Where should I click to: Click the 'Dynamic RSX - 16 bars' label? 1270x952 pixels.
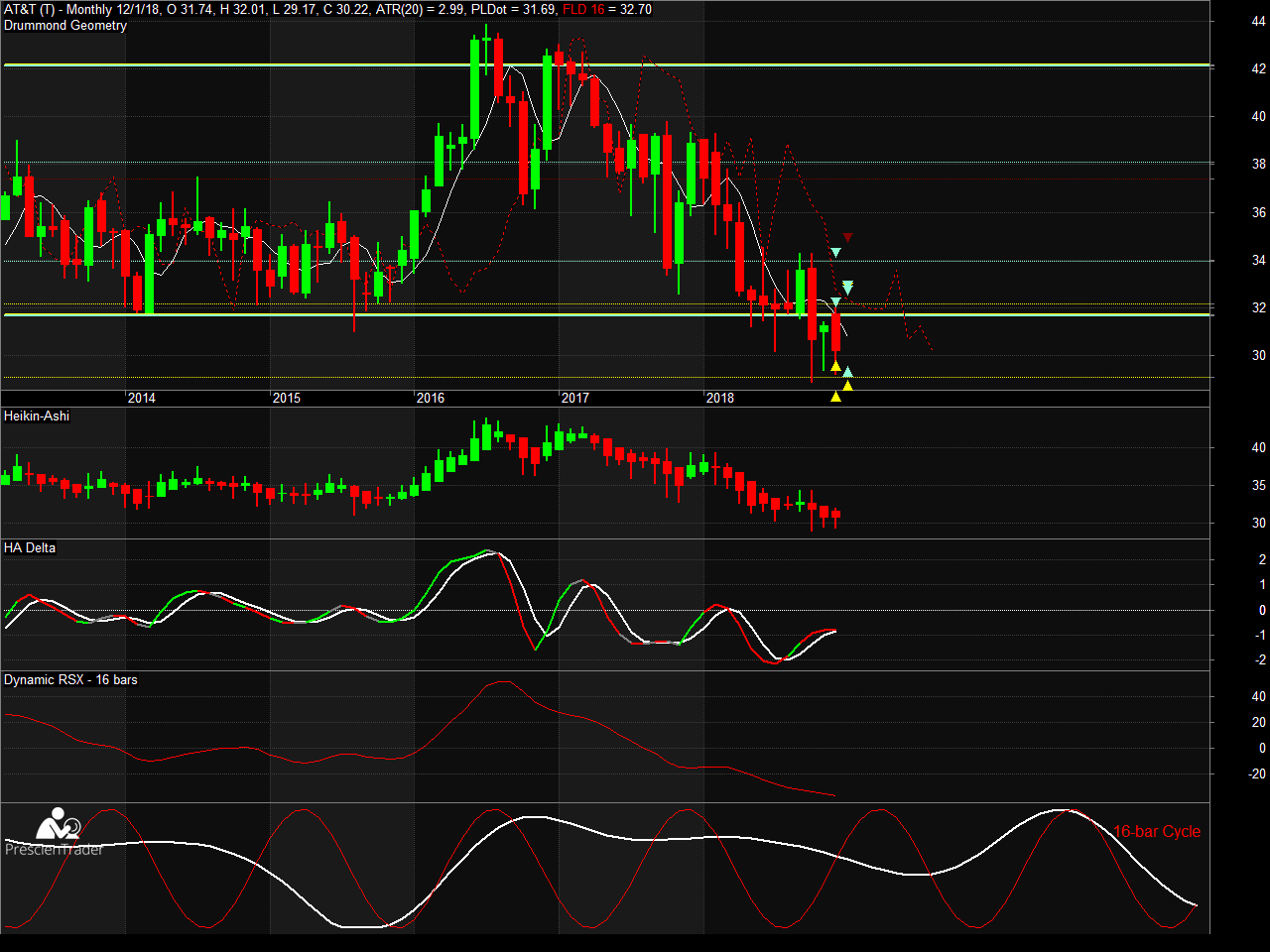(x=70, y=680)
